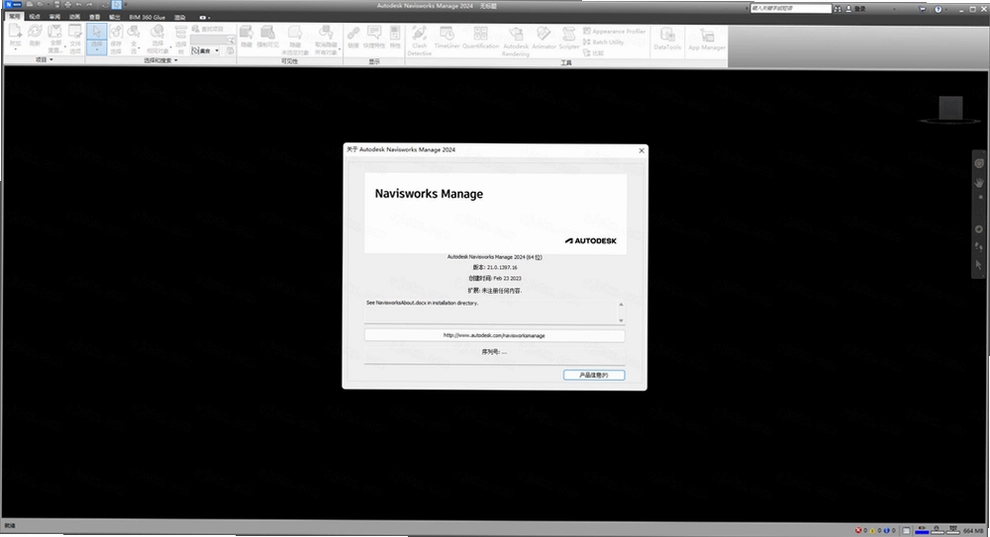The height and width of the screenshot is (537, 990).
Task: Open Autodesk Rendering tool
Action: tap(516, 40)
